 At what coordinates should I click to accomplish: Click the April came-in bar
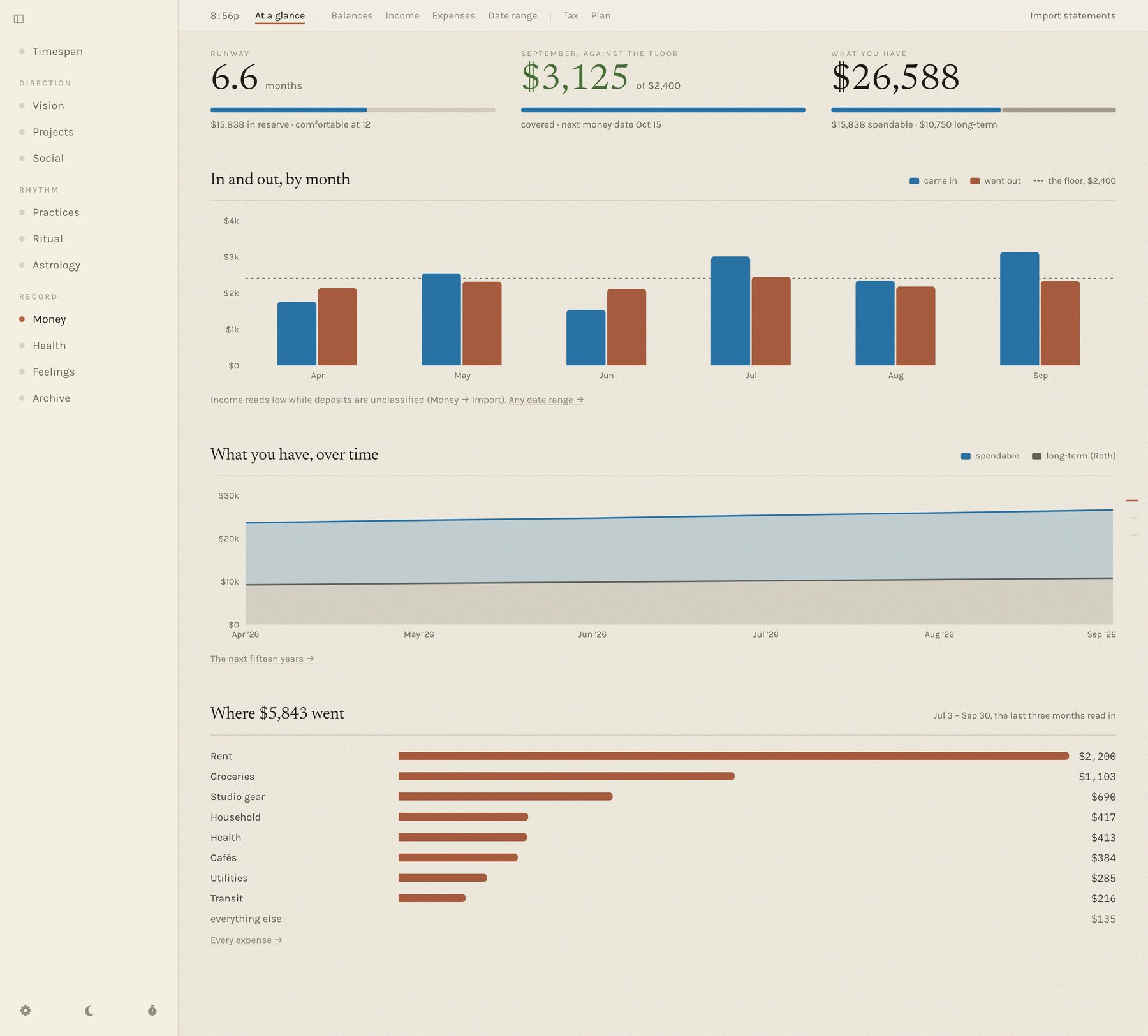tap(297, 333)
